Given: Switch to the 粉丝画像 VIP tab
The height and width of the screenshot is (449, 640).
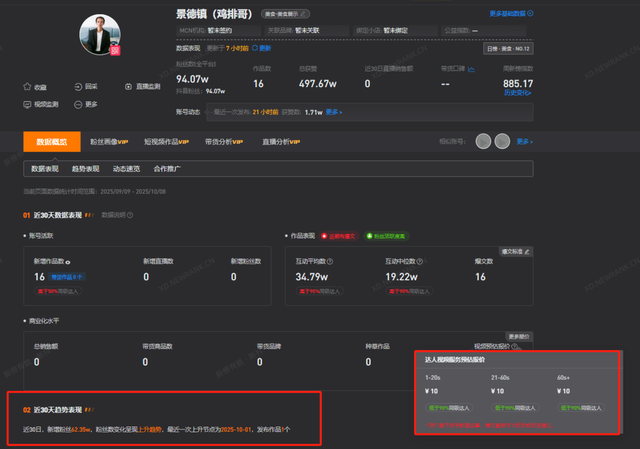Looking at the screenshot, I should click(x=109, y=142).
